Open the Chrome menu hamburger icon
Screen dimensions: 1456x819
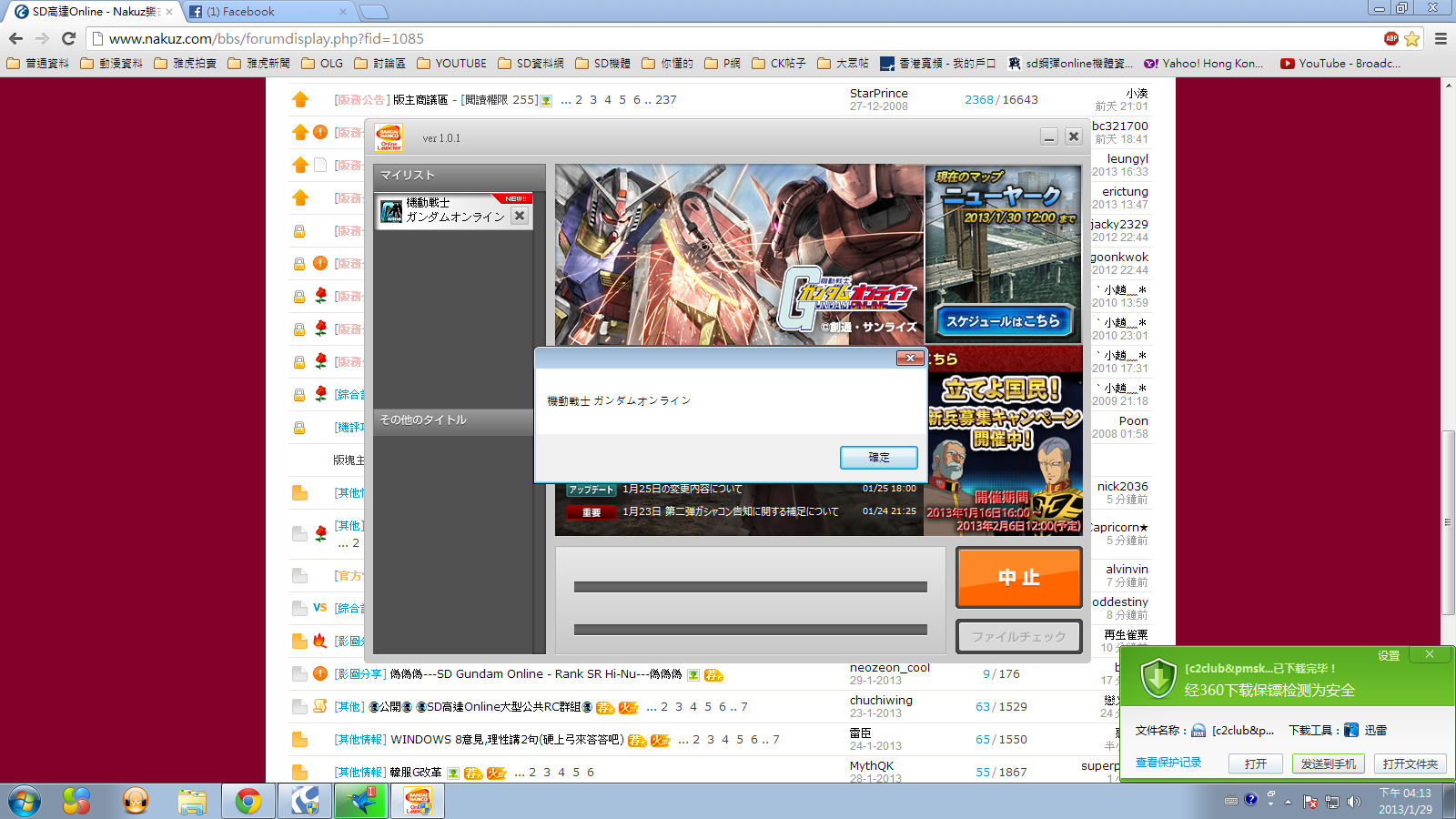click(x=1441, y=38)
